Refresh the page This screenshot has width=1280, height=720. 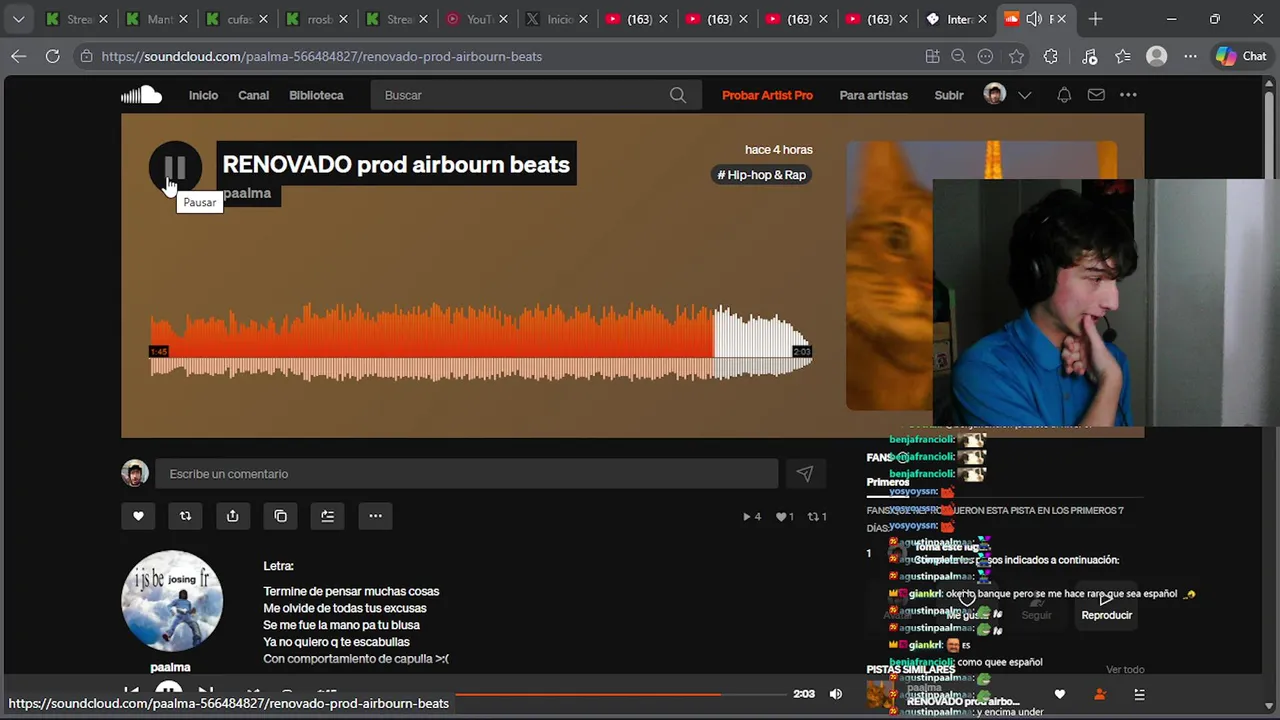(x=52, y=56)
